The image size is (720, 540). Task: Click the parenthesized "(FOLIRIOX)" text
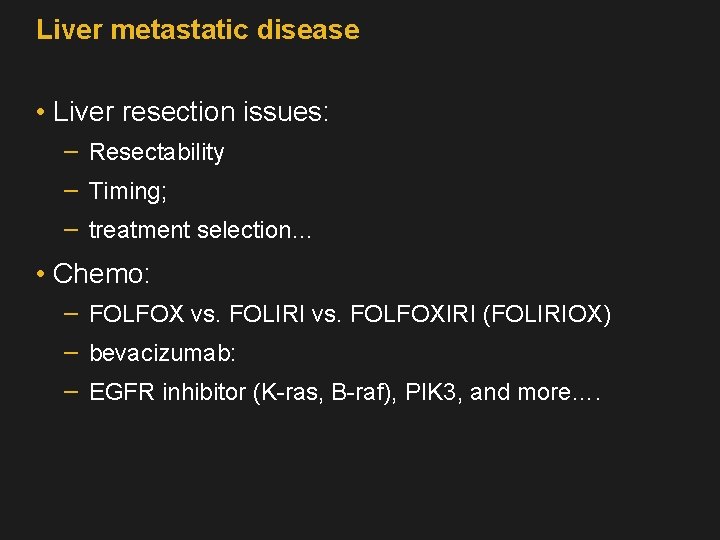tap(546, 315)
